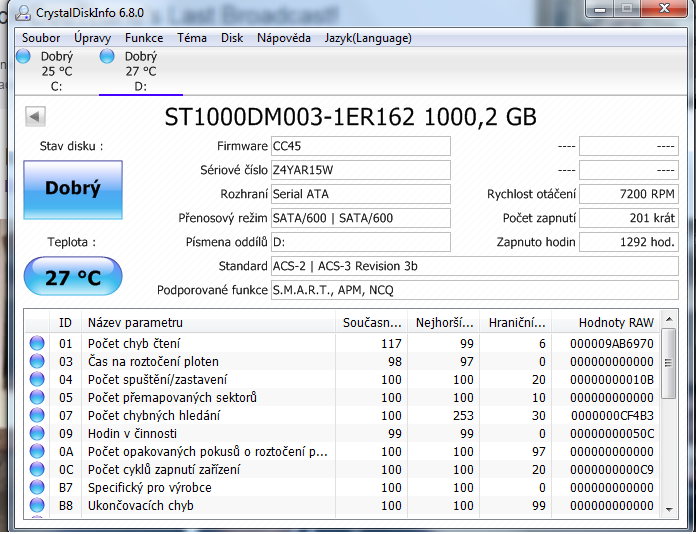The image size is (697, 534).
Task: Click RAW value 00000000010B
Action: (612, 380)
